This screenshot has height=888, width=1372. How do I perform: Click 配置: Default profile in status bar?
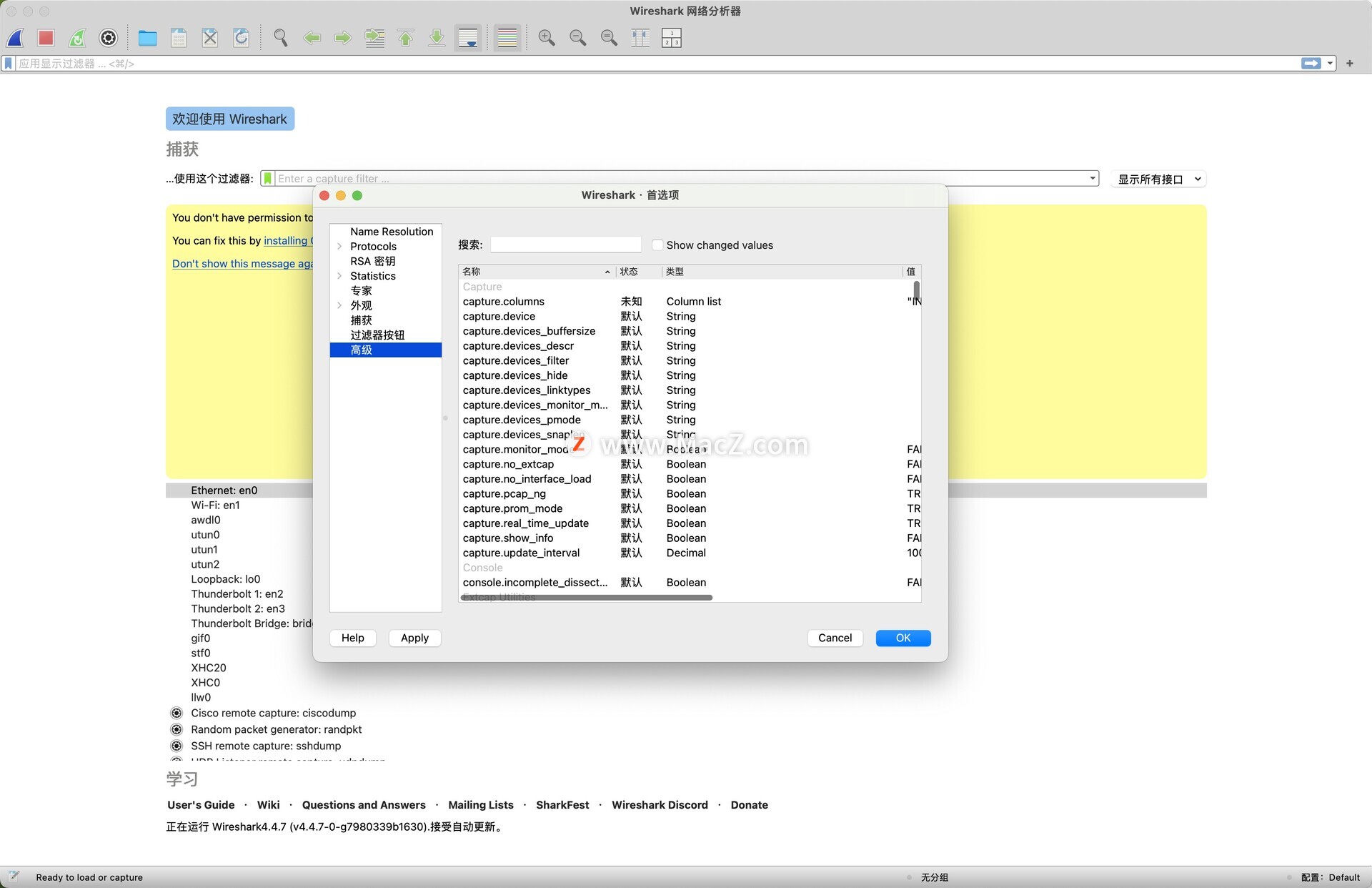[x=1330, y=877]
